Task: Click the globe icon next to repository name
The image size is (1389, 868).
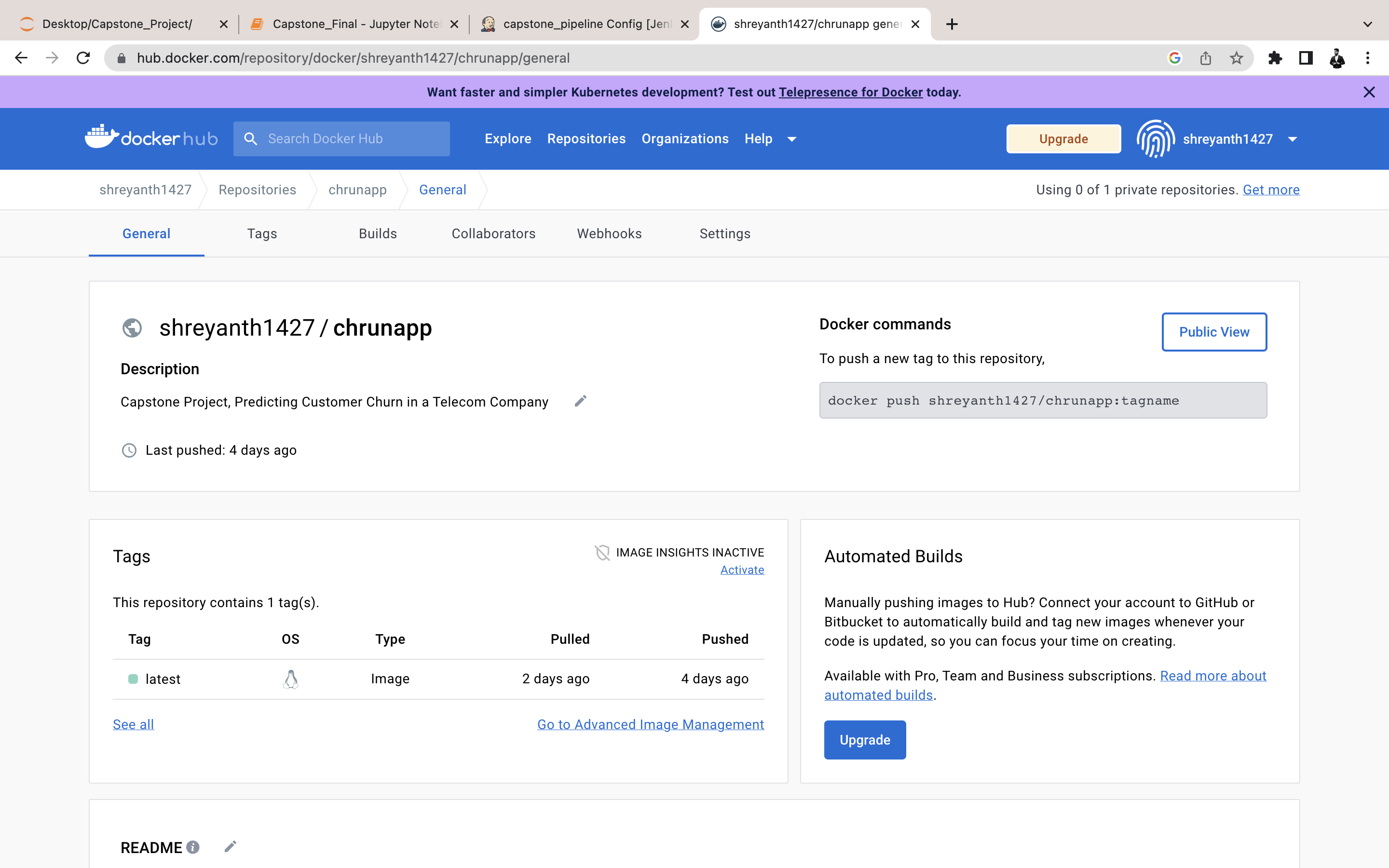Action: click(133, 328)
